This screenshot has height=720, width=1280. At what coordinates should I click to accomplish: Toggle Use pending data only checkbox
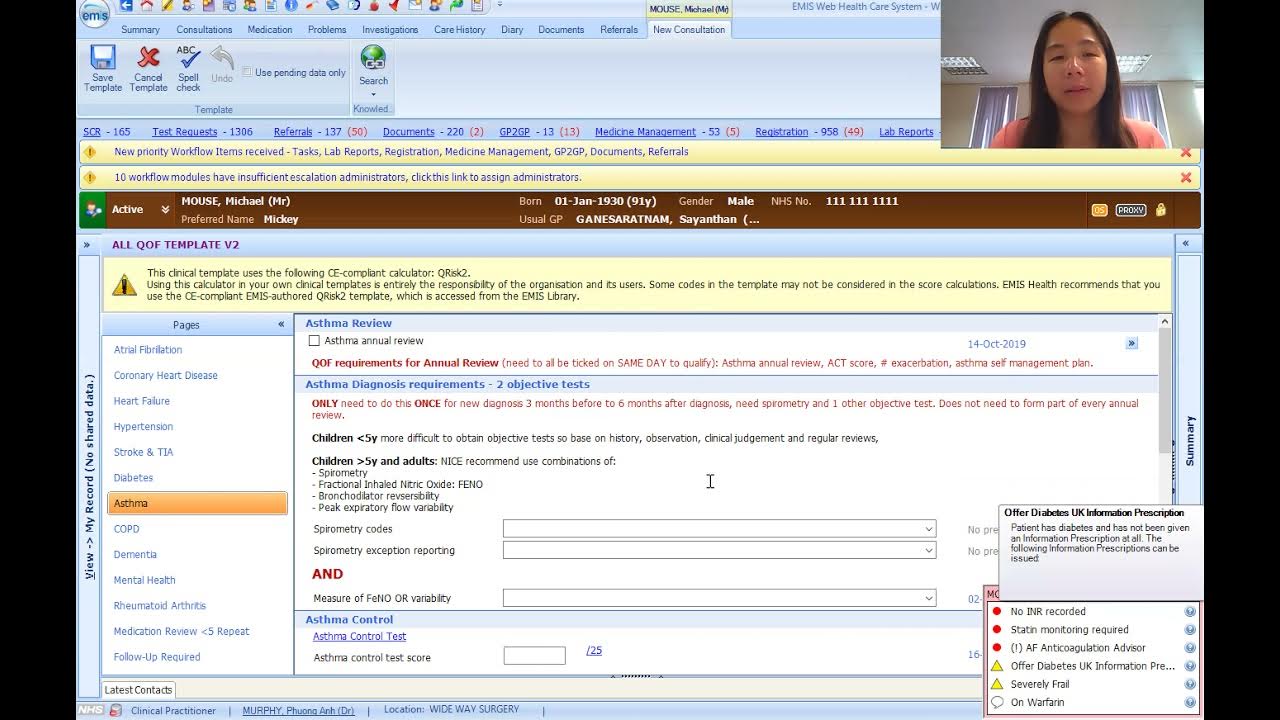247,72
